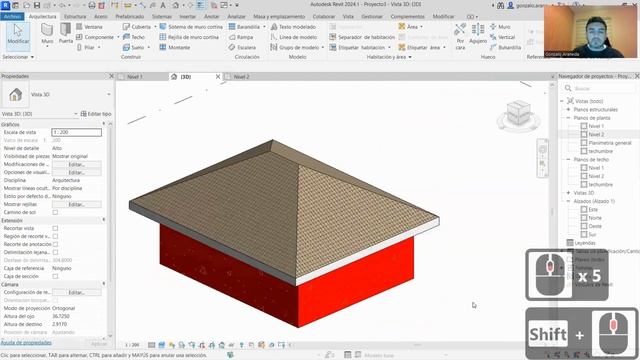
Task: Open the Estructura ribbon tab
Action: 75,16
